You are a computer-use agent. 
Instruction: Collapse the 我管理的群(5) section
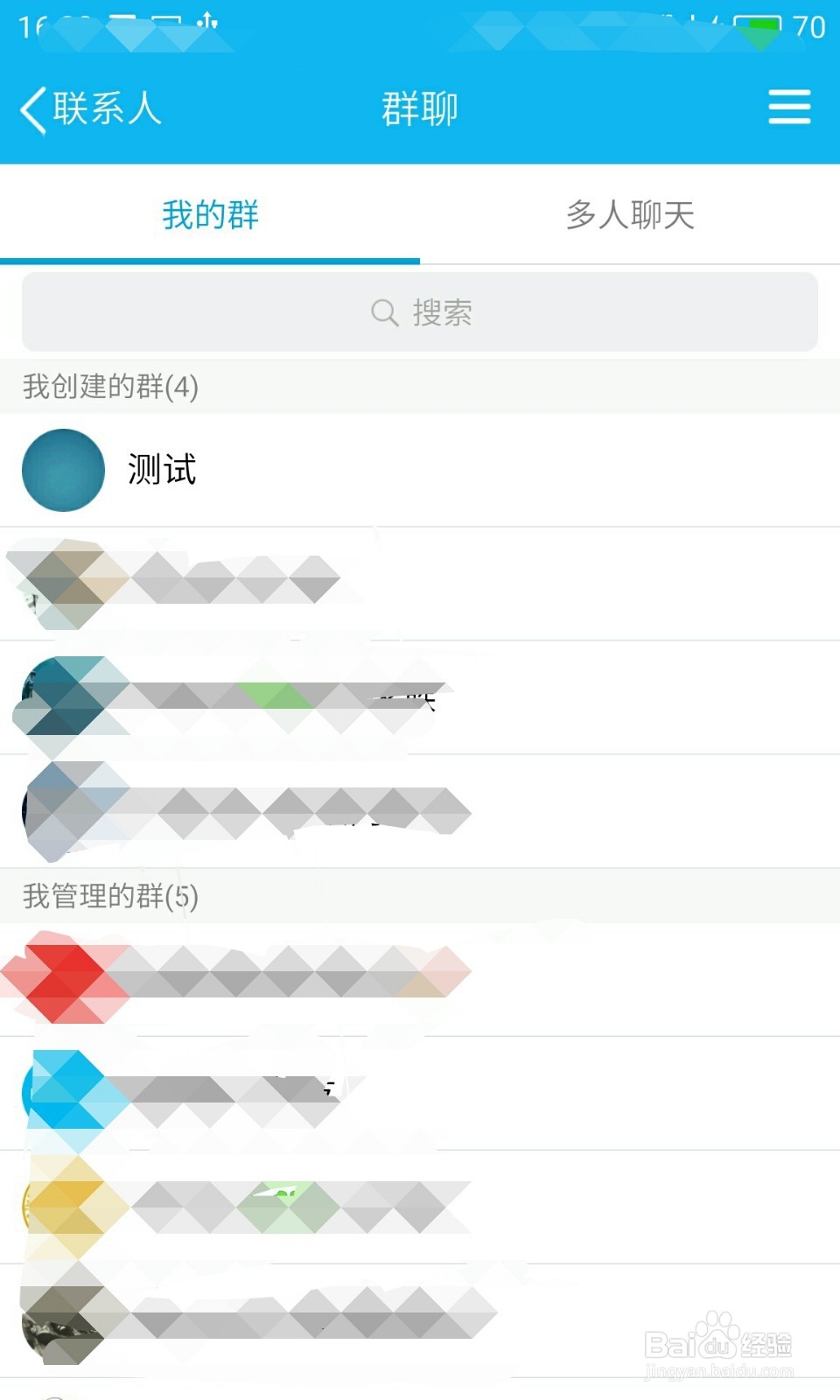tap(111, 896)
